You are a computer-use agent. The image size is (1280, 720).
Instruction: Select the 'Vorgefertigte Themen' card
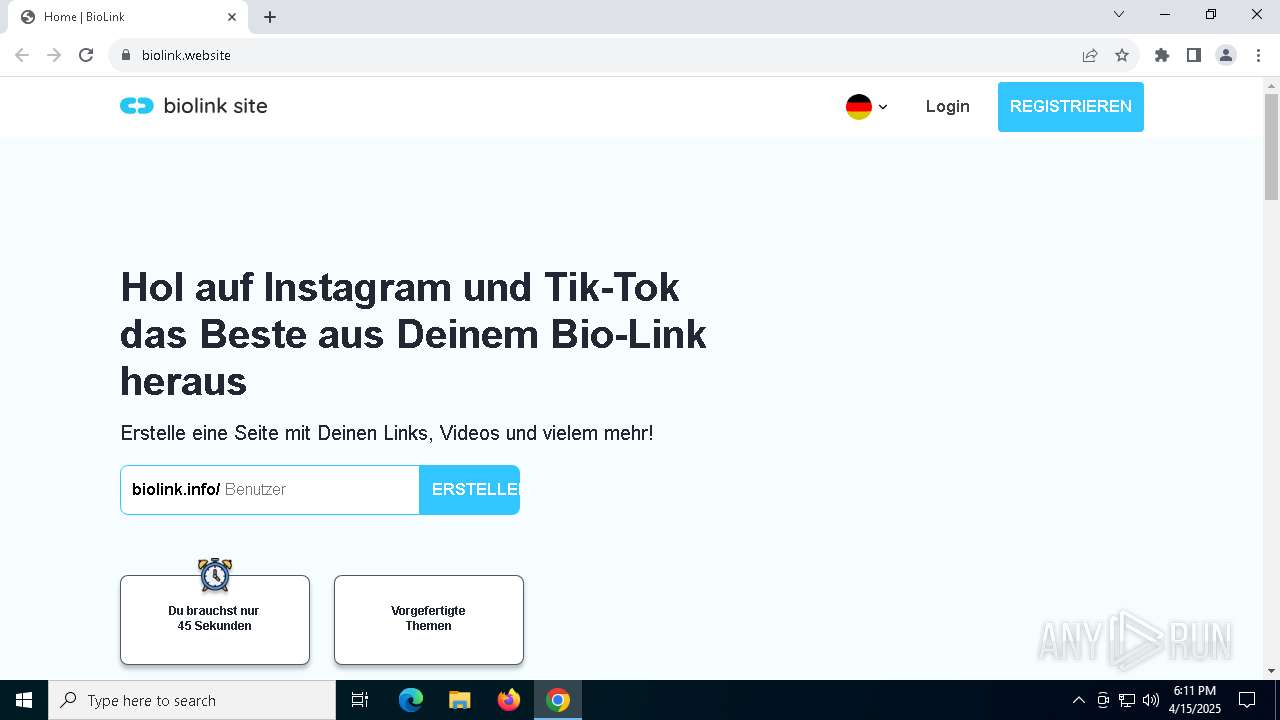point(429,619)
